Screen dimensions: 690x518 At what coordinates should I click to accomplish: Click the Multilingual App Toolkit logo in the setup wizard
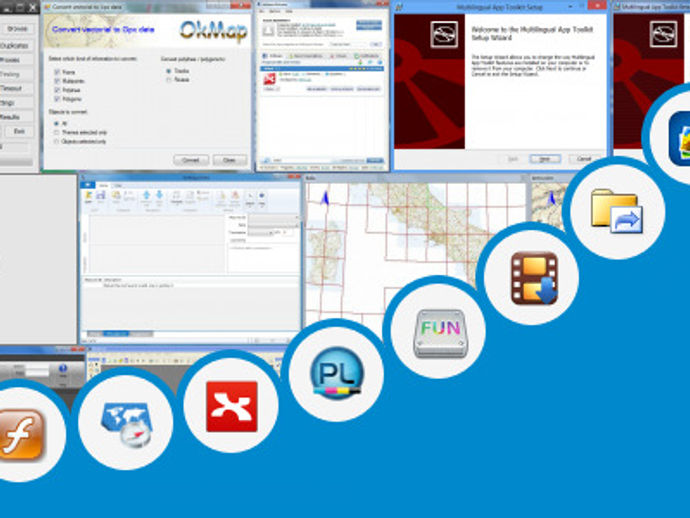coord(444,34)
